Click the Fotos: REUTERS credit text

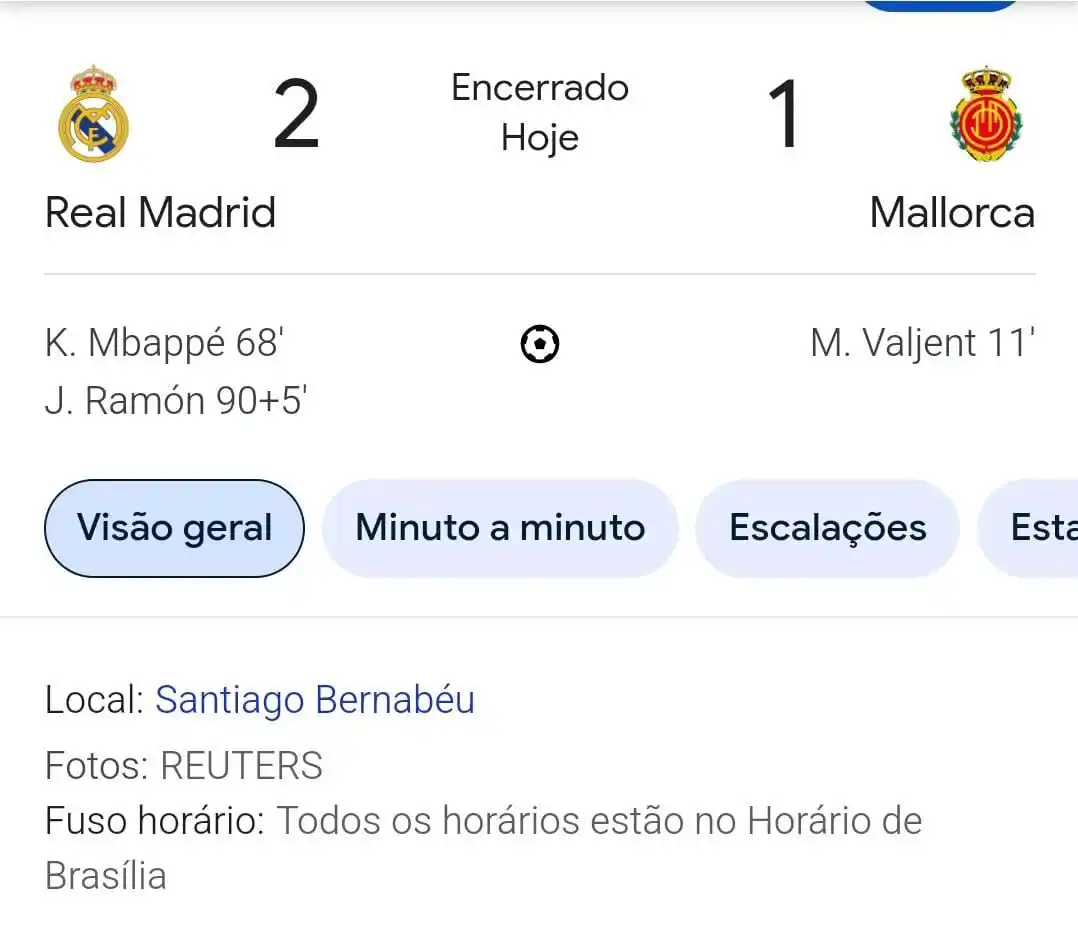[x=184, y=765]
